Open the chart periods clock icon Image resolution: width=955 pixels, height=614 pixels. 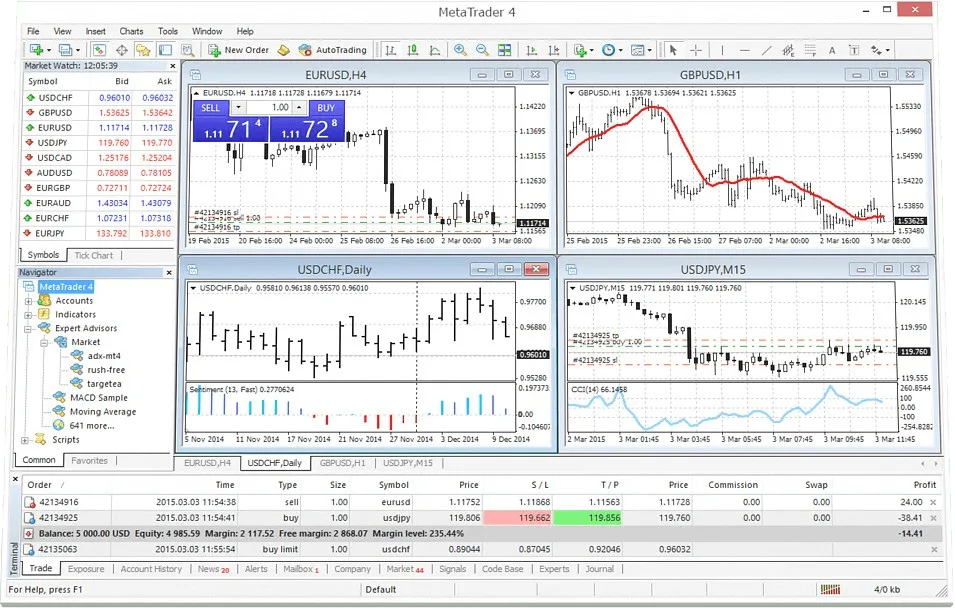(608, 50)
